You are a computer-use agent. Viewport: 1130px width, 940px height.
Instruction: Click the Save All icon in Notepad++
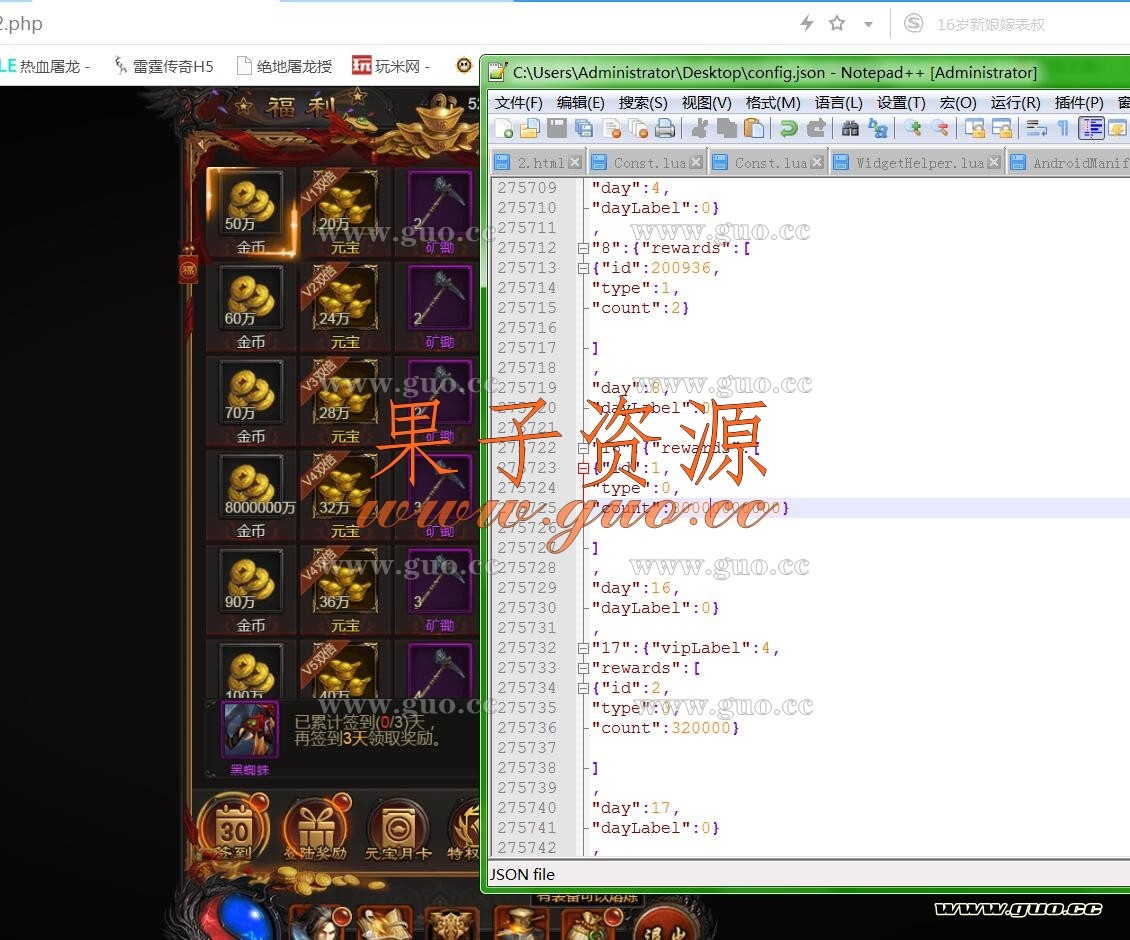coord(584,129)
